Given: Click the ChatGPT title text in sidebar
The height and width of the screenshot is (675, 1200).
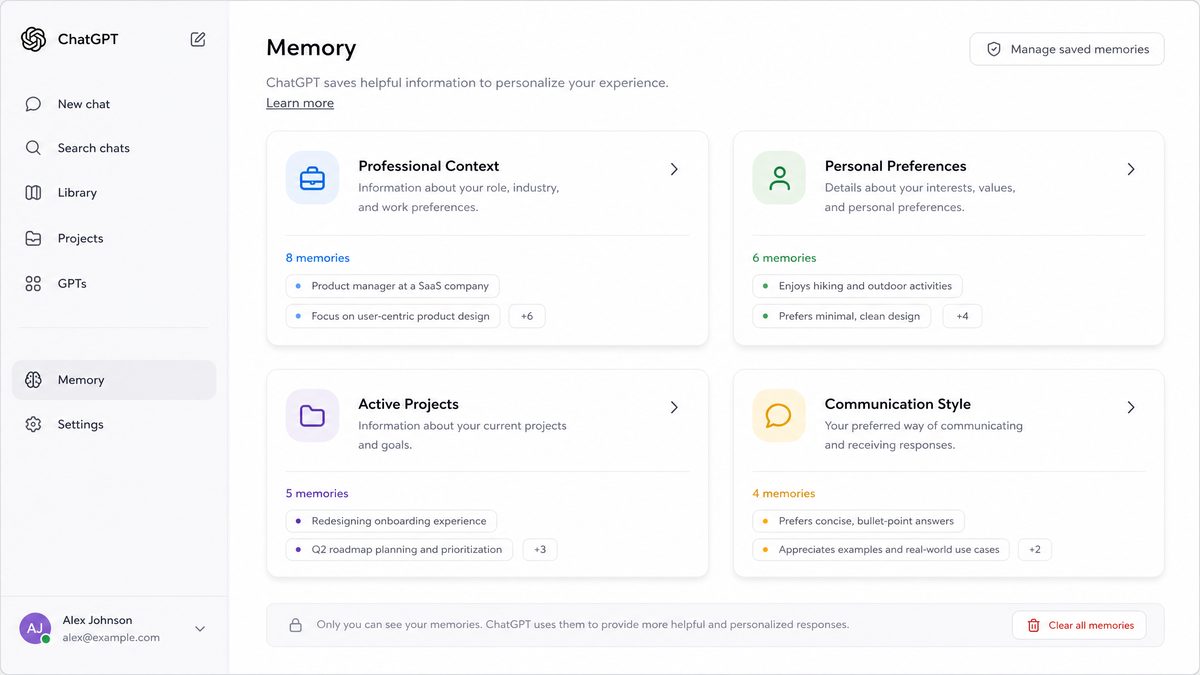Looking at the screenshot, I should click(x=88, y=39).
